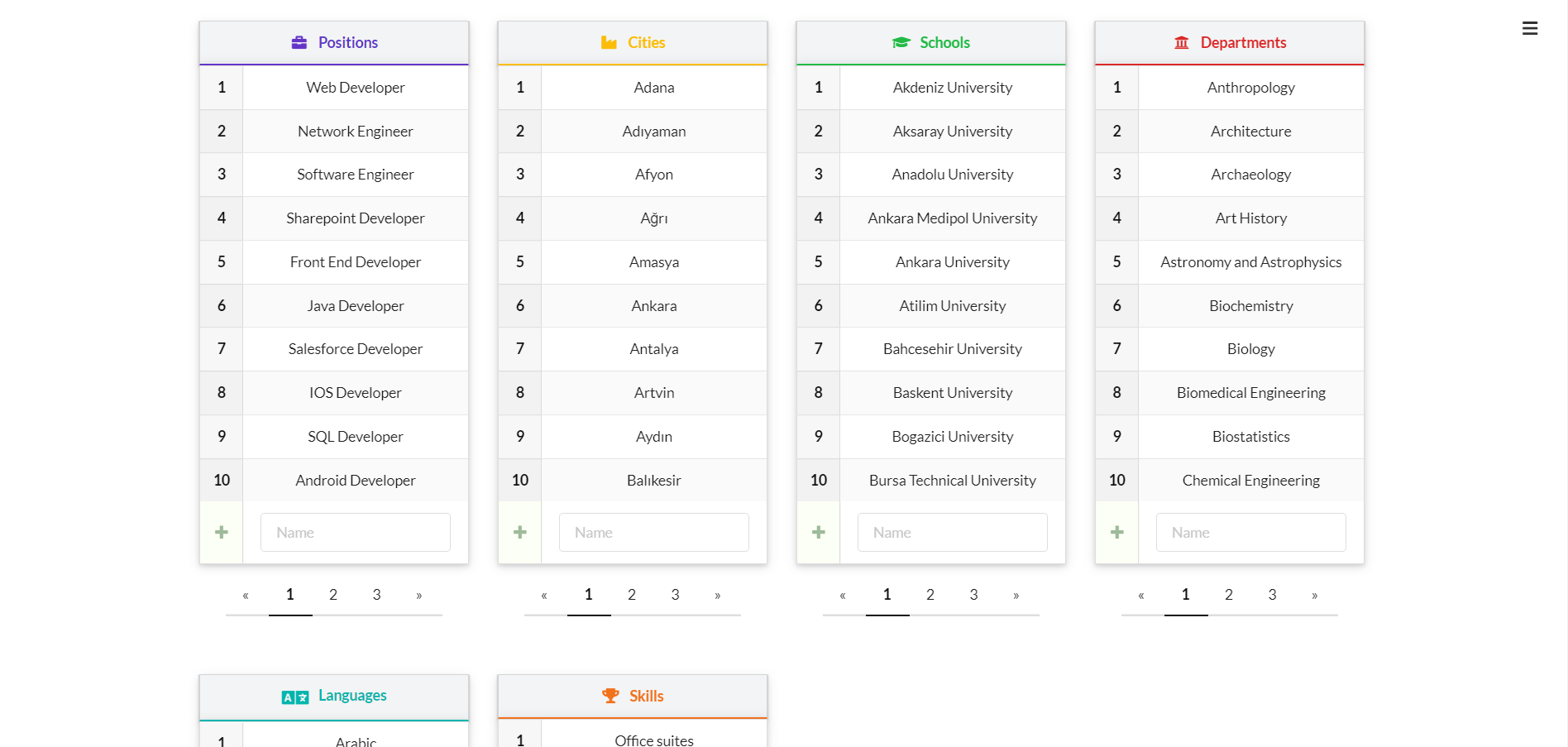
Task: Click next-page arrow under Positions
Action: pos(419,595)
